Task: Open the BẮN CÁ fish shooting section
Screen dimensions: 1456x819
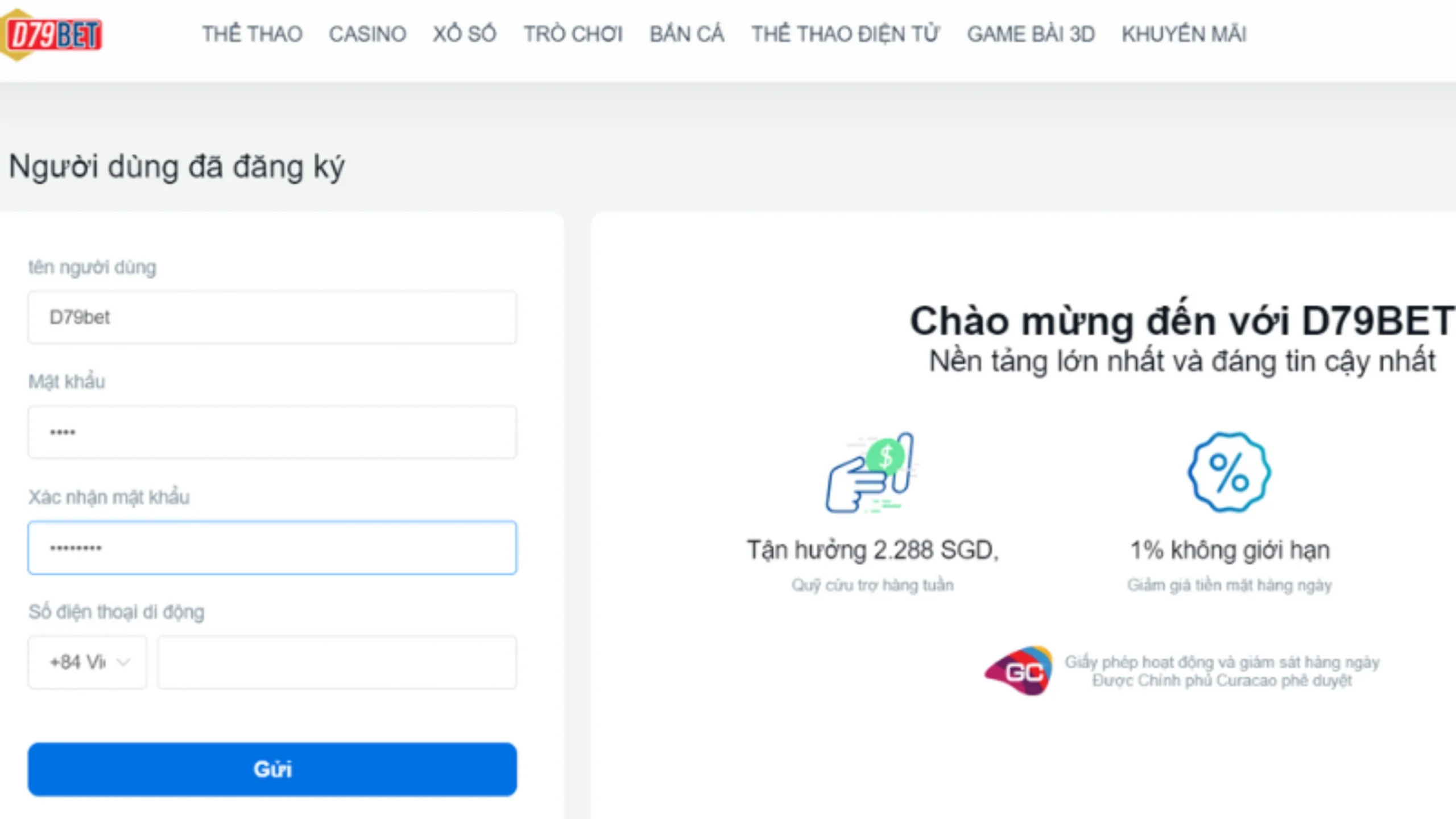Action: point(687,34)
